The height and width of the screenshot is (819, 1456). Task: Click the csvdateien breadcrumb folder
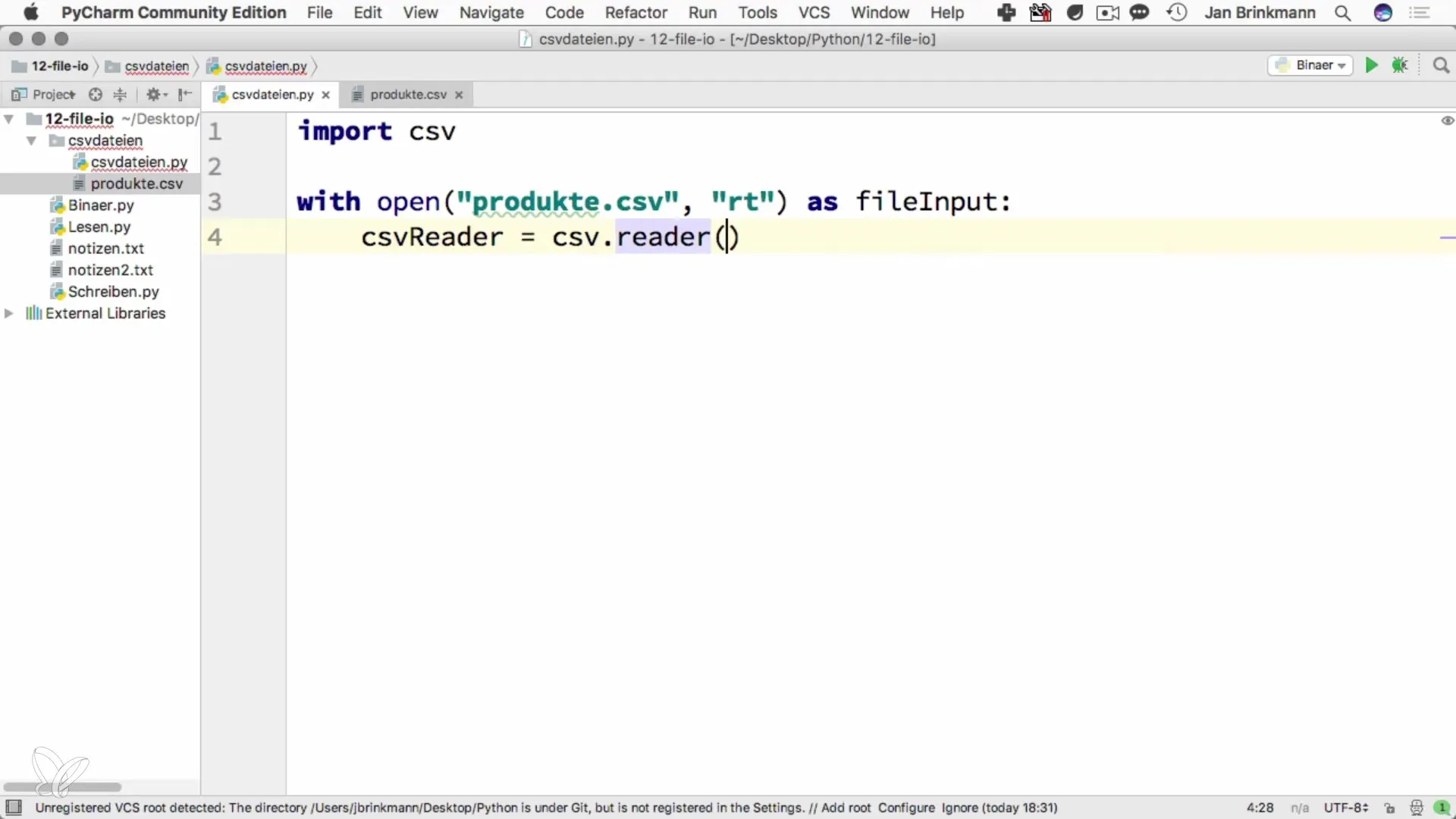coord(148,66)
